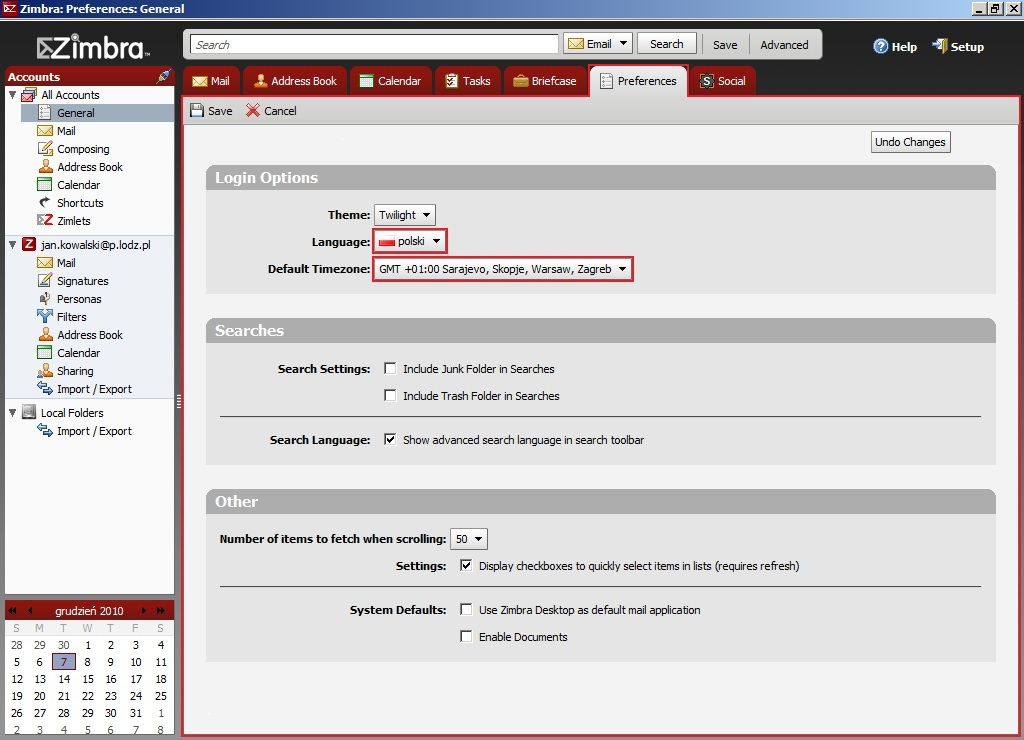Click in the Search text field
Image resolution: width=1024 pixels, height=740 pixels.
tap(374, 44)
